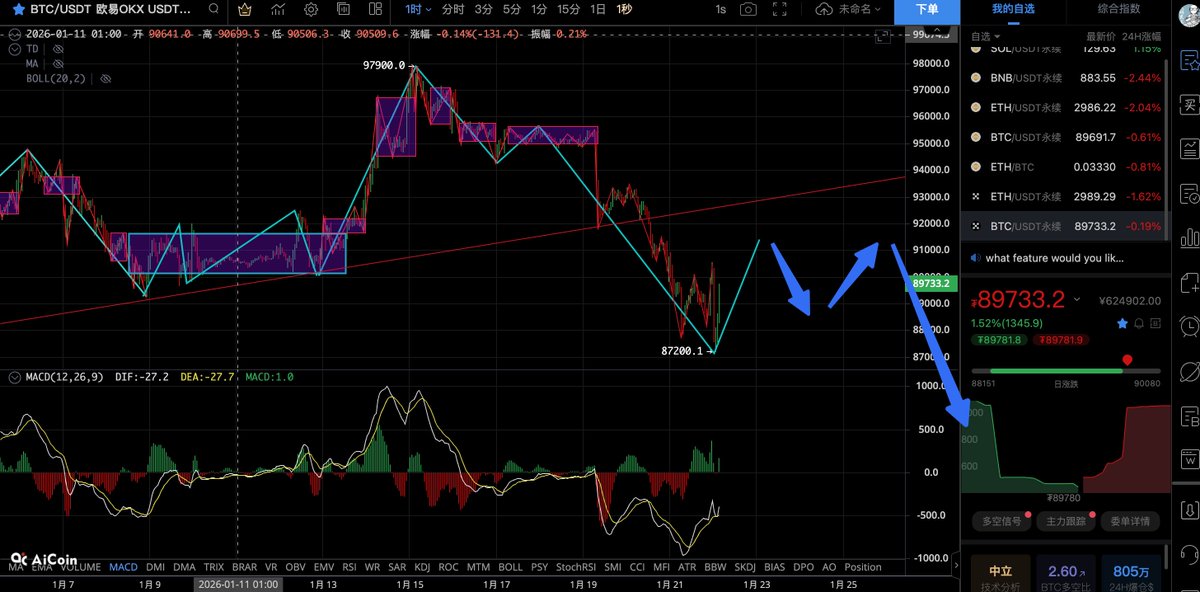The width and height of the screenshot is (1200, 592).
Task: Select the StochRSI indicator tab
Action: point(575,567)
